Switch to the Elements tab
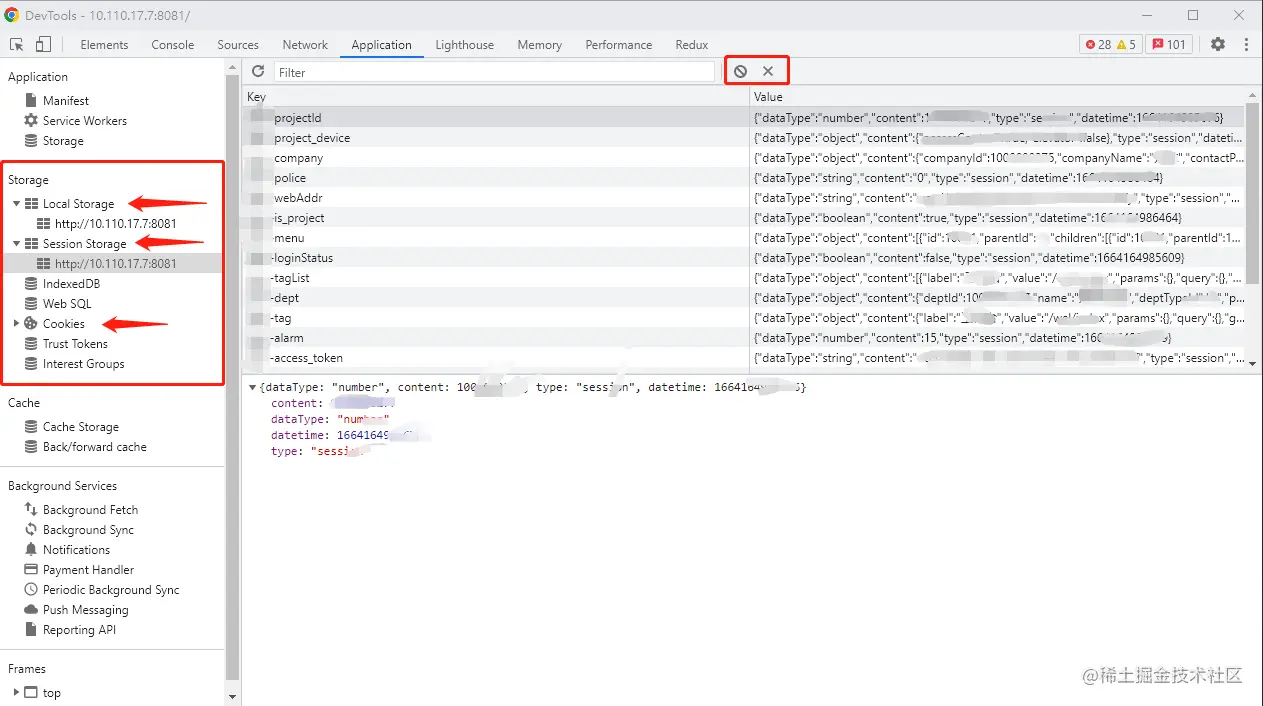1263x706 pixels. (x=104, y=45)
